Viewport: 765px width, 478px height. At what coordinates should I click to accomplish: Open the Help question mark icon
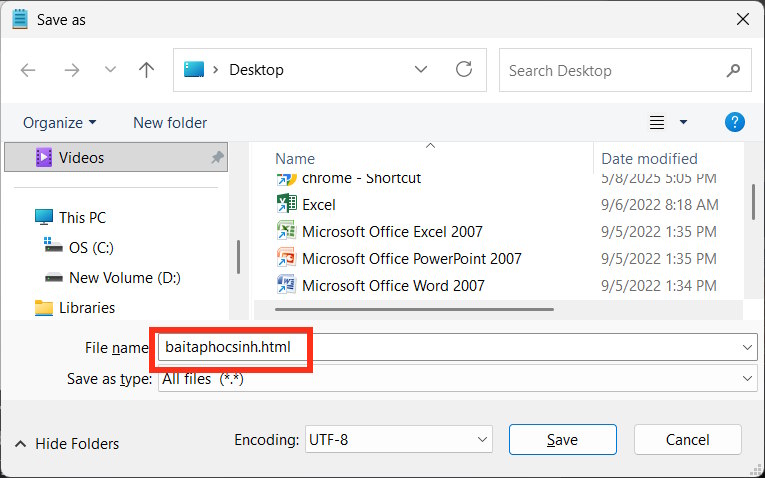click(735, 122)
